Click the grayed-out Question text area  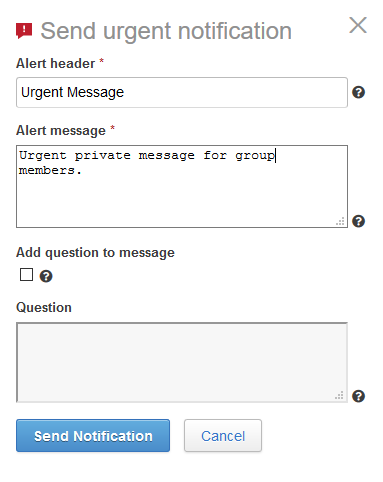182,362
